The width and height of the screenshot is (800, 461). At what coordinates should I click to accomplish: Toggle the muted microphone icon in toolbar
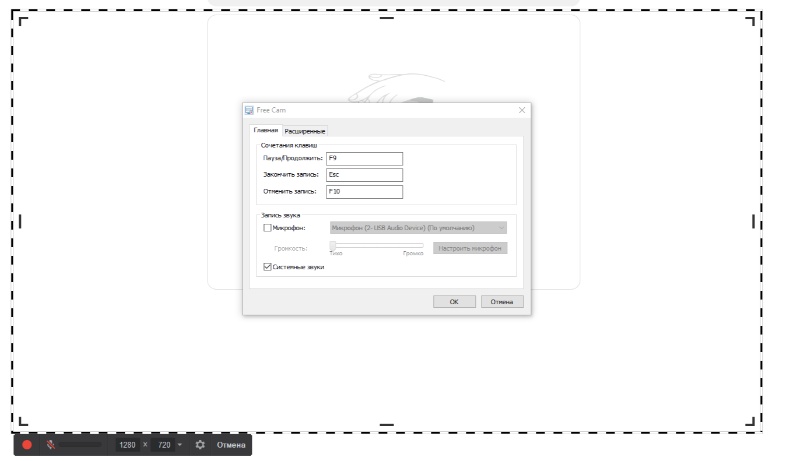(x=51, y=445)
